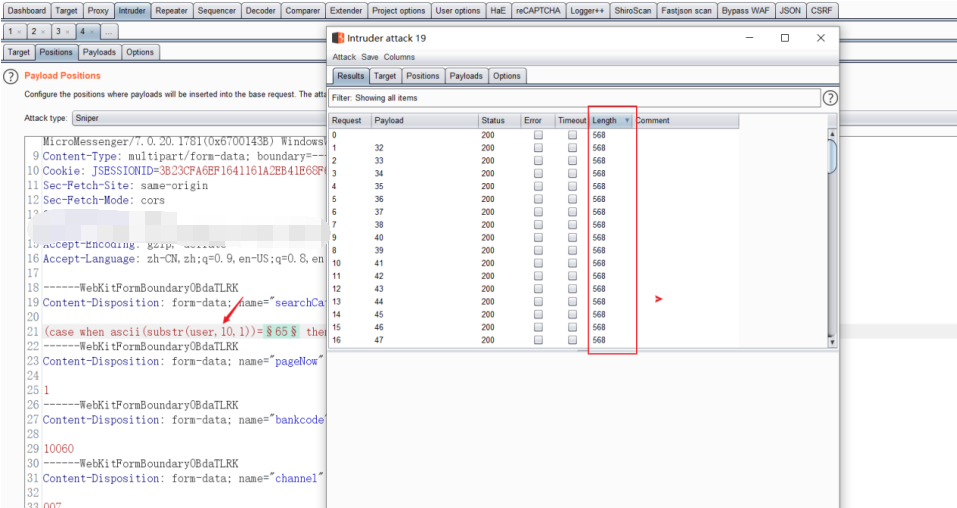Open the main Target tab
This screenshot has height=508, width=957.
pyautogui.click(x=66, y=10)
